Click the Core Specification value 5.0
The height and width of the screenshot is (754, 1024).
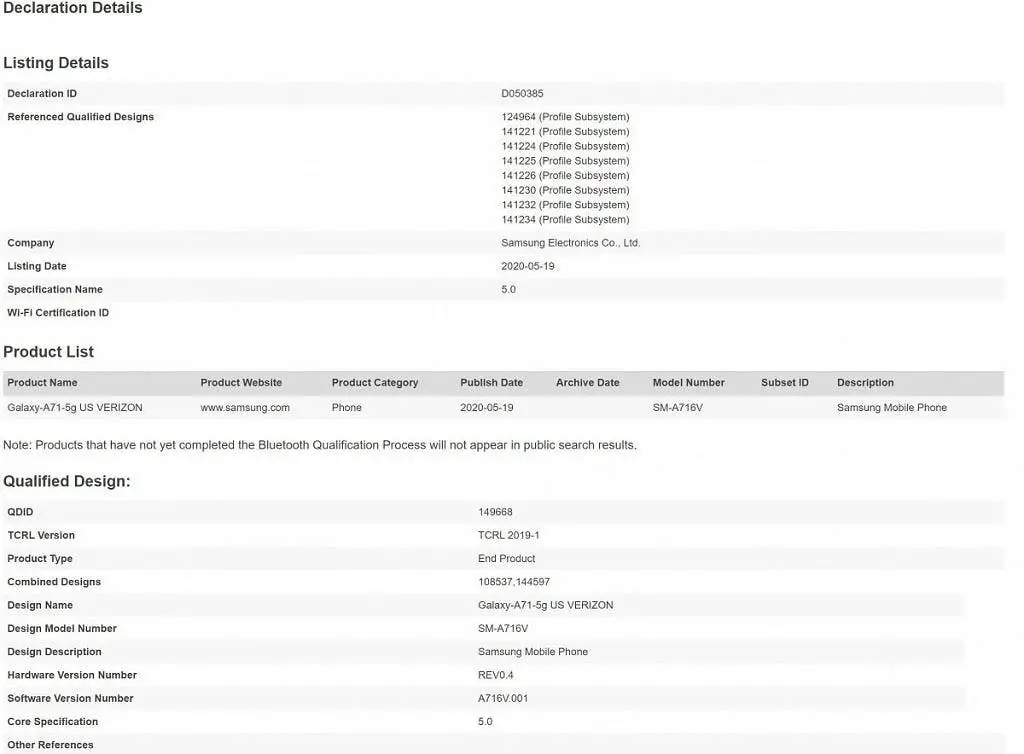click(485, 721)
